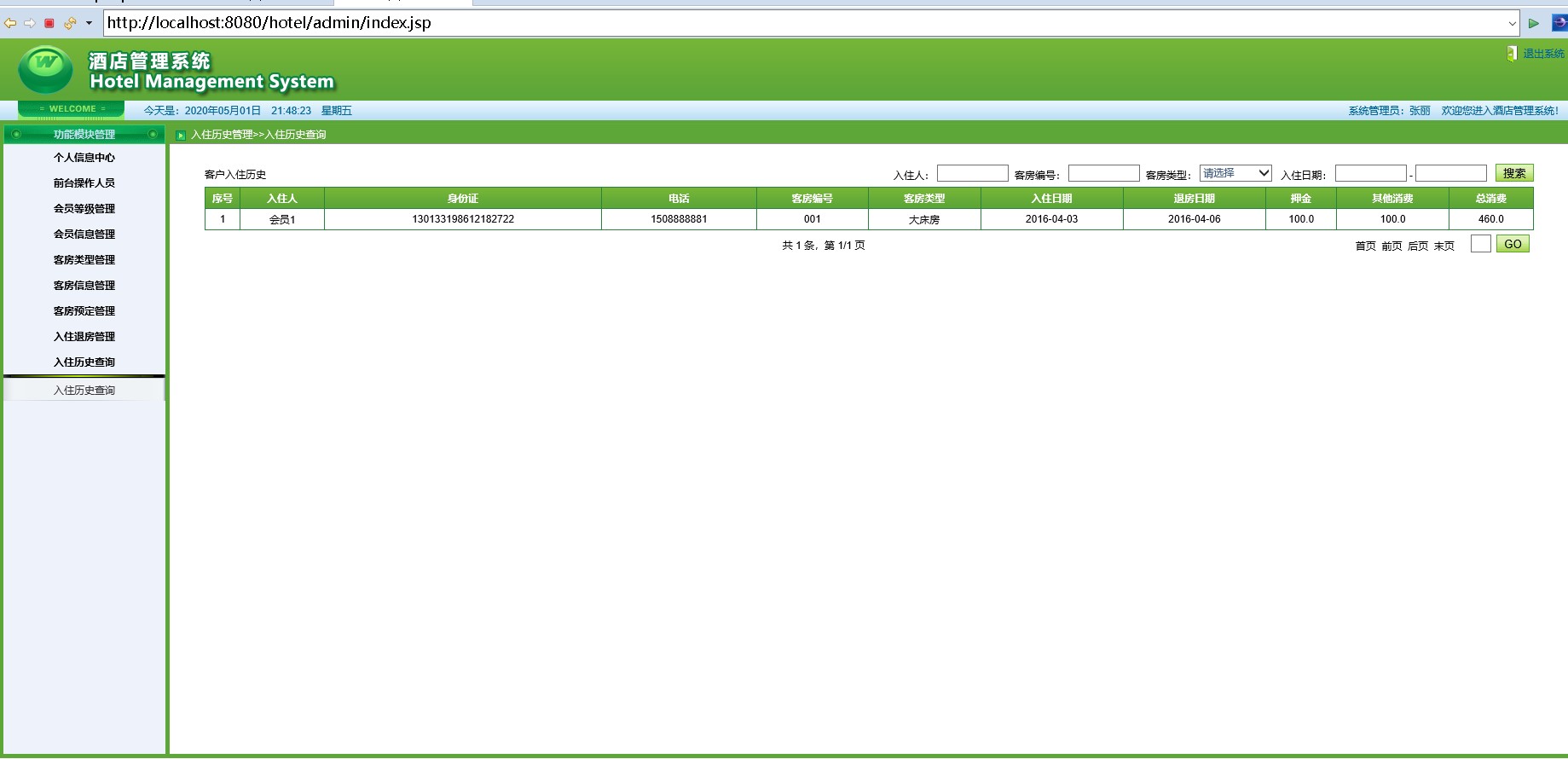Open the 入住历史查询 sub-item in the grey sidebar row
Image resolution: width=1568 pixels, height=759 pixels.
click(84, 391)
